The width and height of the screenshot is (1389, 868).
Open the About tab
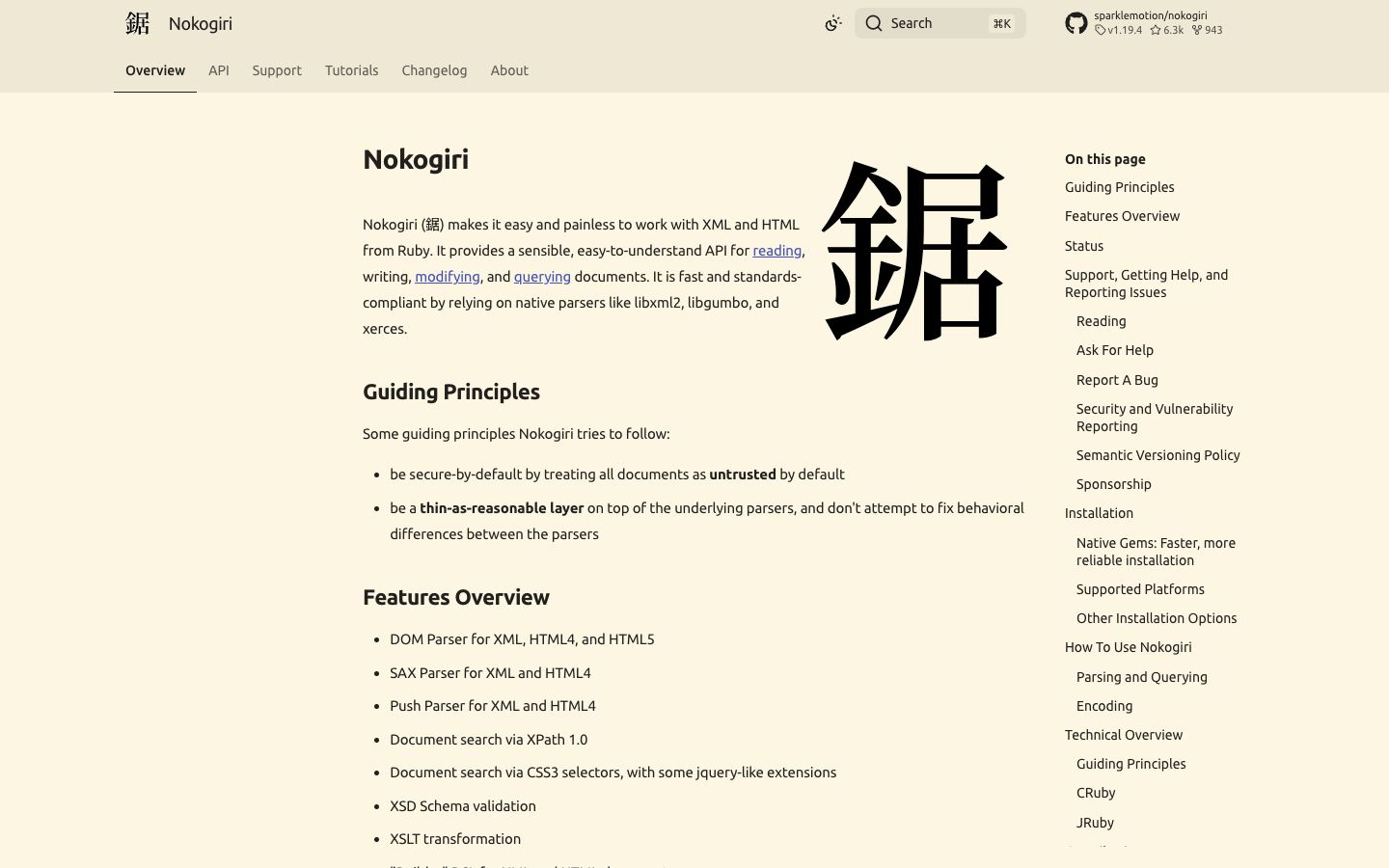(x=509, y=70)
